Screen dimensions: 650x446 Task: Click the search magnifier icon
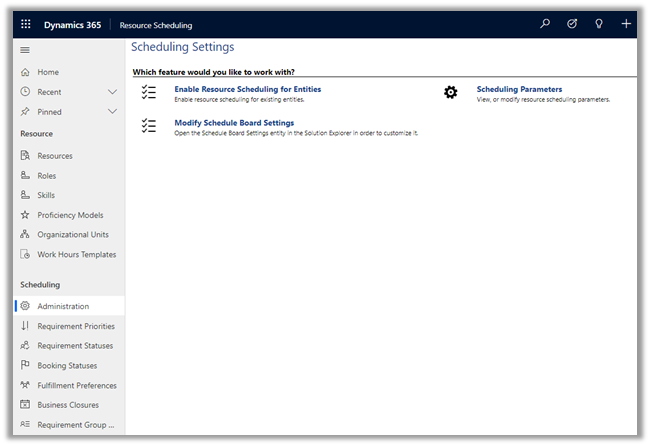(545, 24)
